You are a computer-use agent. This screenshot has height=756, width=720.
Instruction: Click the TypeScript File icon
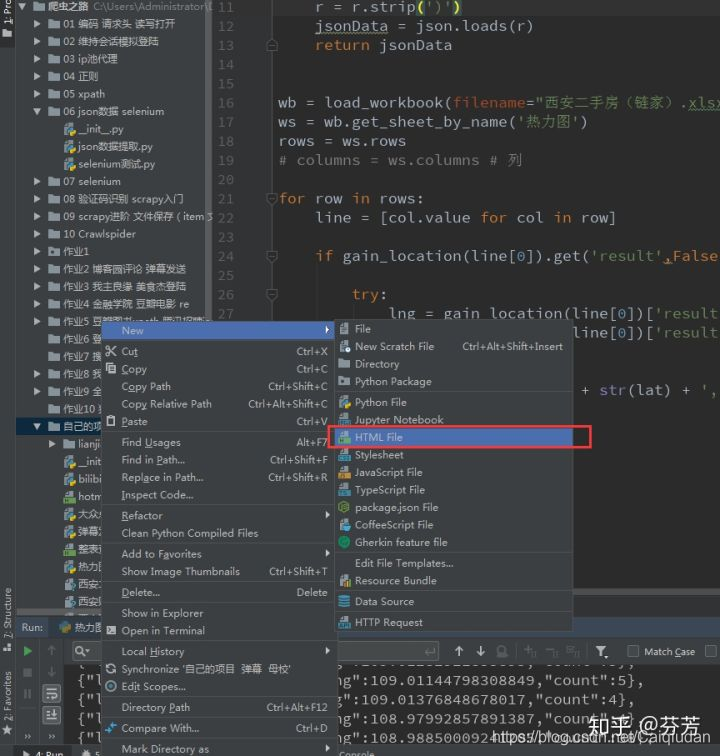(x=344, y=490)
